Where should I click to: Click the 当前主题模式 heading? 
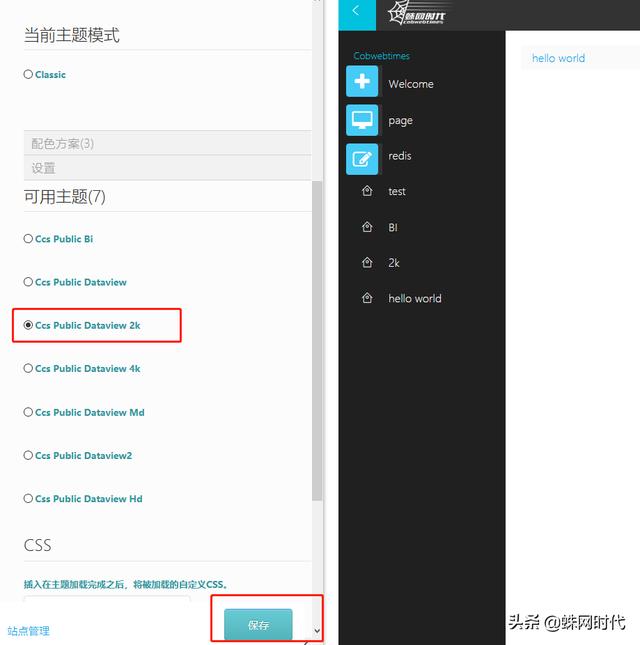72,35
